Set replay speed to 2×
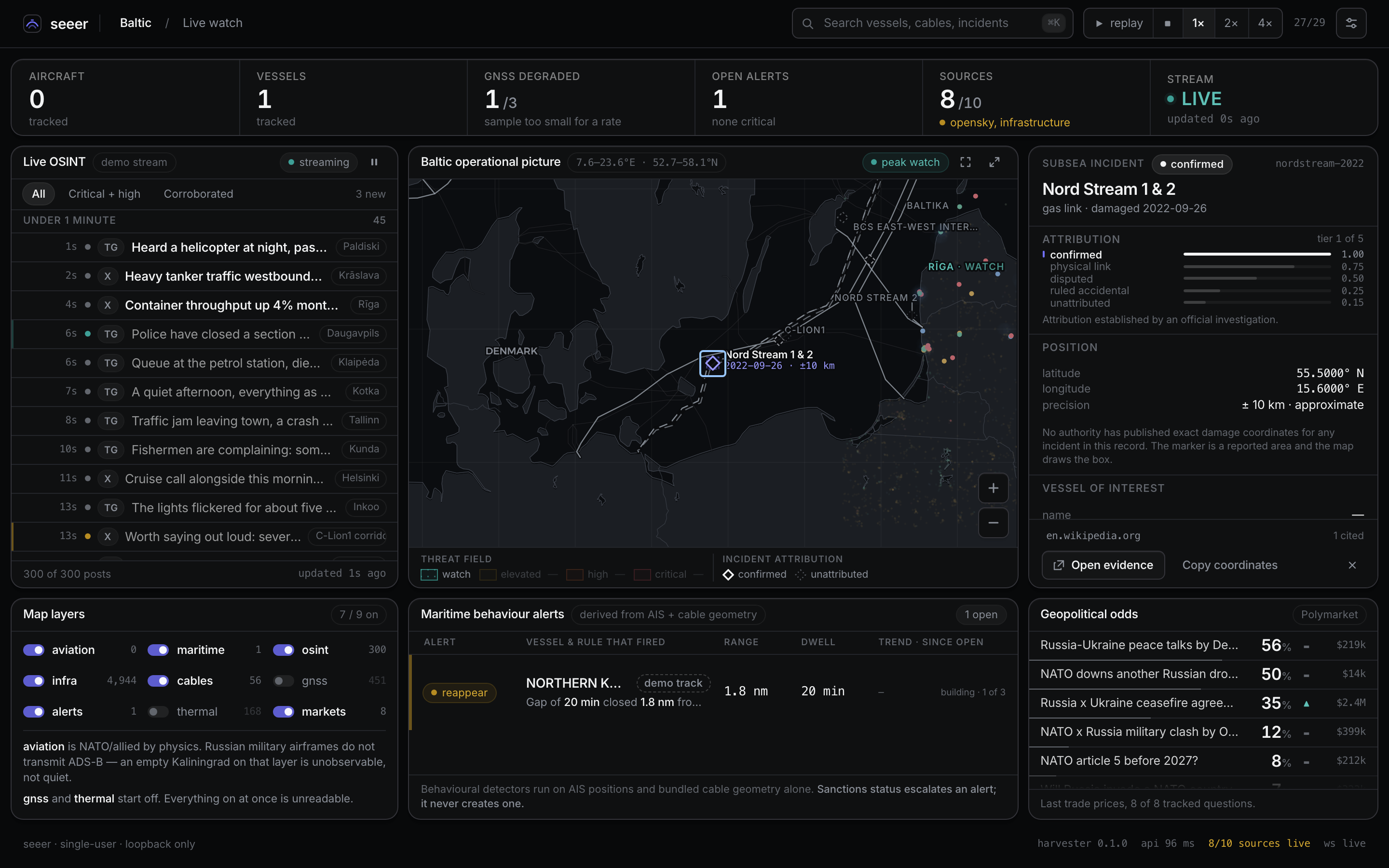Image resolution: width=1389 pixels, height=868 pixels. click(x=1231, y=24)
